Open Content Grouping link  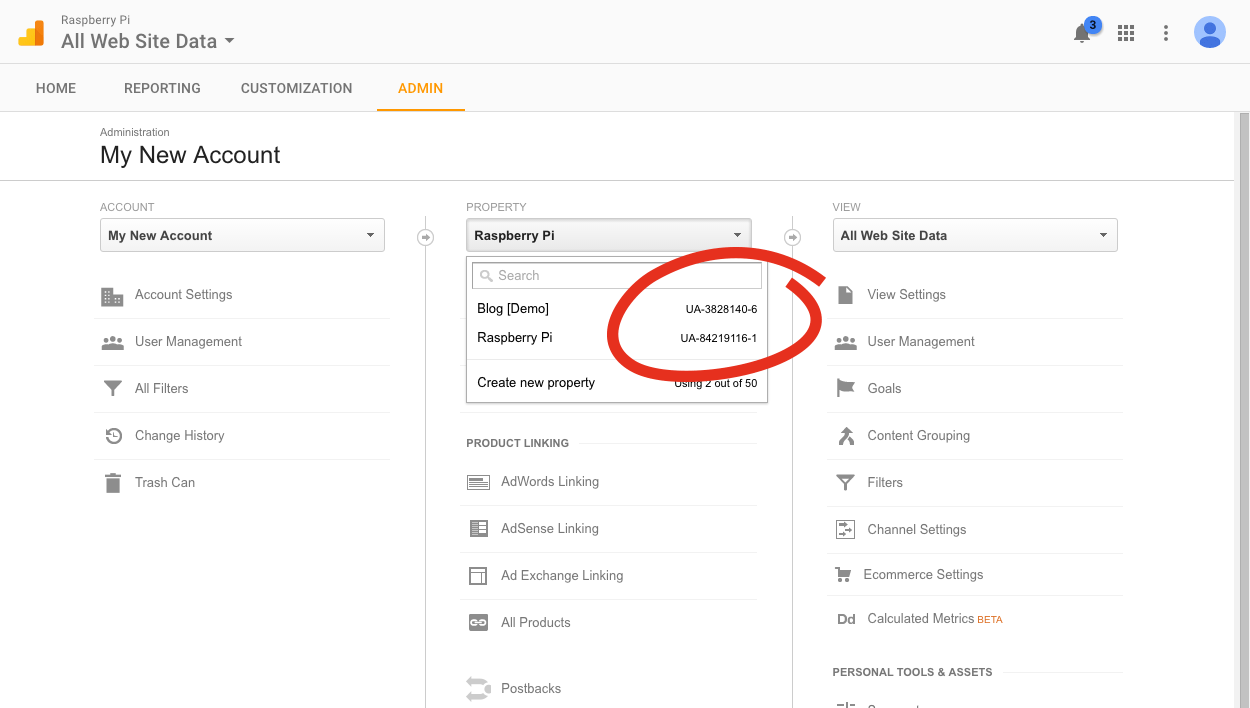coord(918,436)
